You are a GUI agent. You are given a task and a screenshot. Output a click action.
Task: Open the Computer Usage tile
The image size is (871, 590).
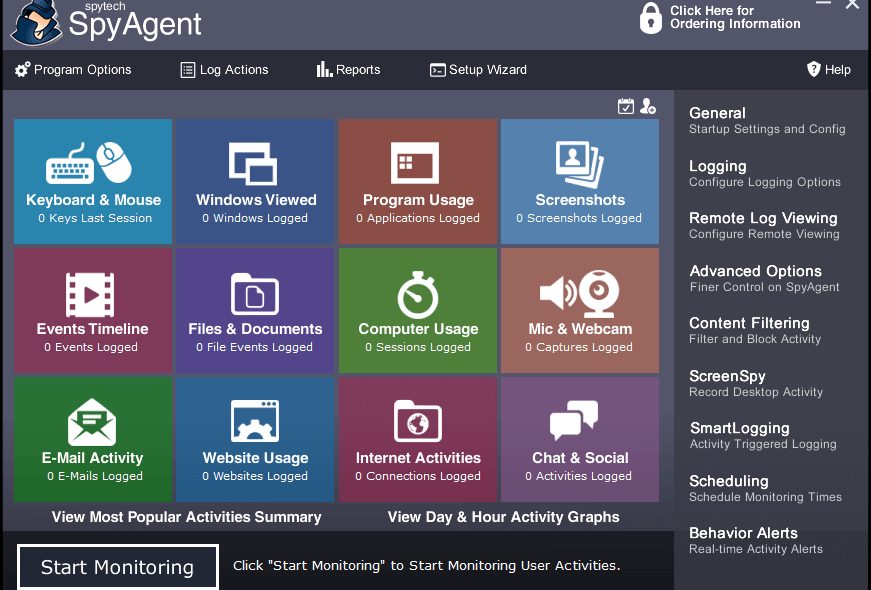coord(418,311)
